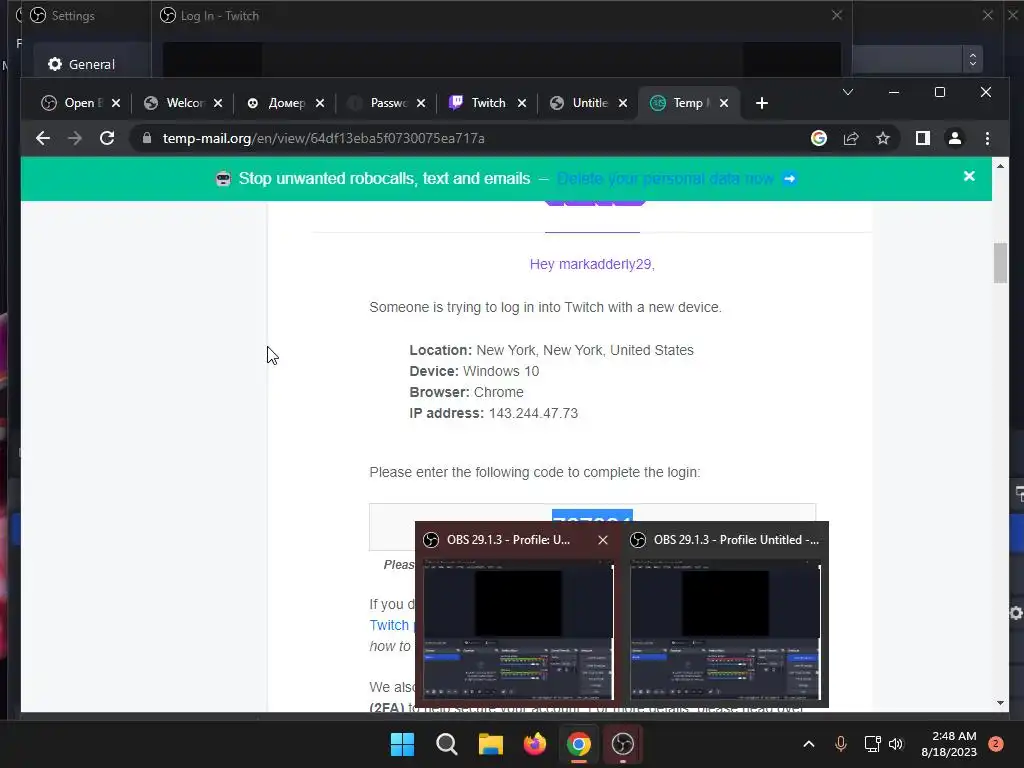Click the scrollbar up arrow
Viewport: 1024px width, 768px height.
1000,166
